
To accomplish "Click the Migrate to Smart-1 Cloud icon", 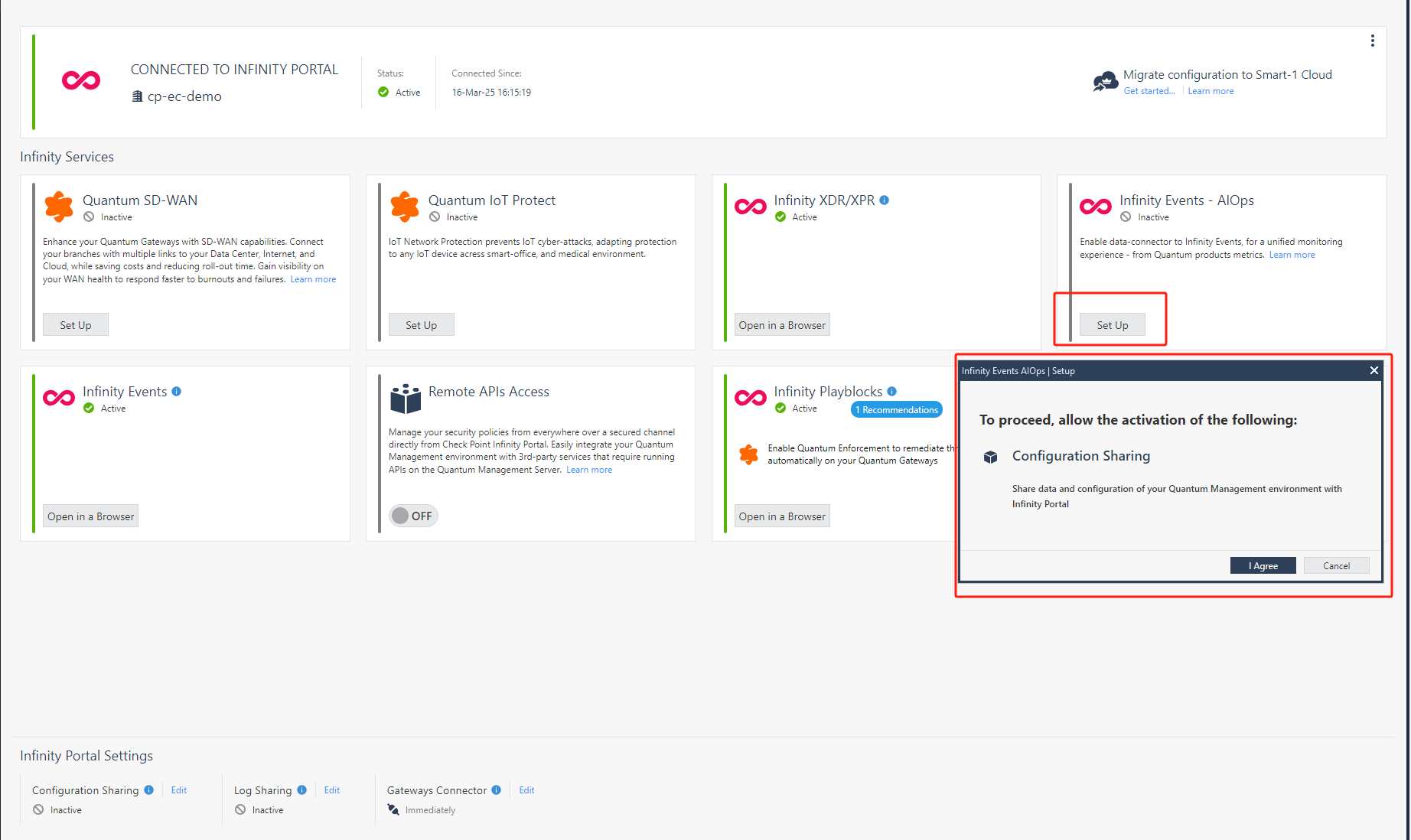I will [x=1105, y=82].
